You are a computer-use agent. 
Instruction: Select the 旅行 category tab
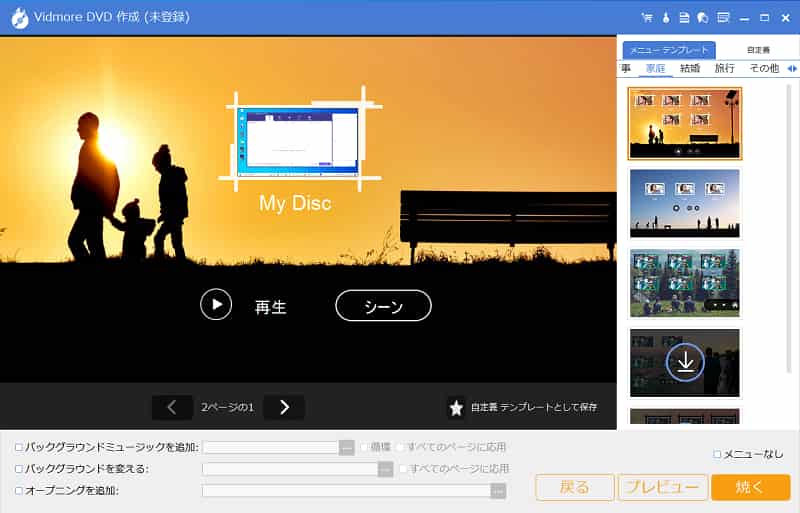724,68
